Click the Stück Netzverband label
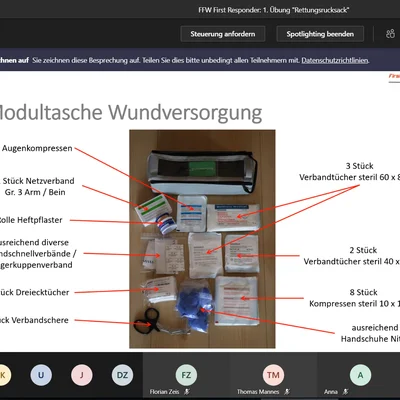 [37, 186]
